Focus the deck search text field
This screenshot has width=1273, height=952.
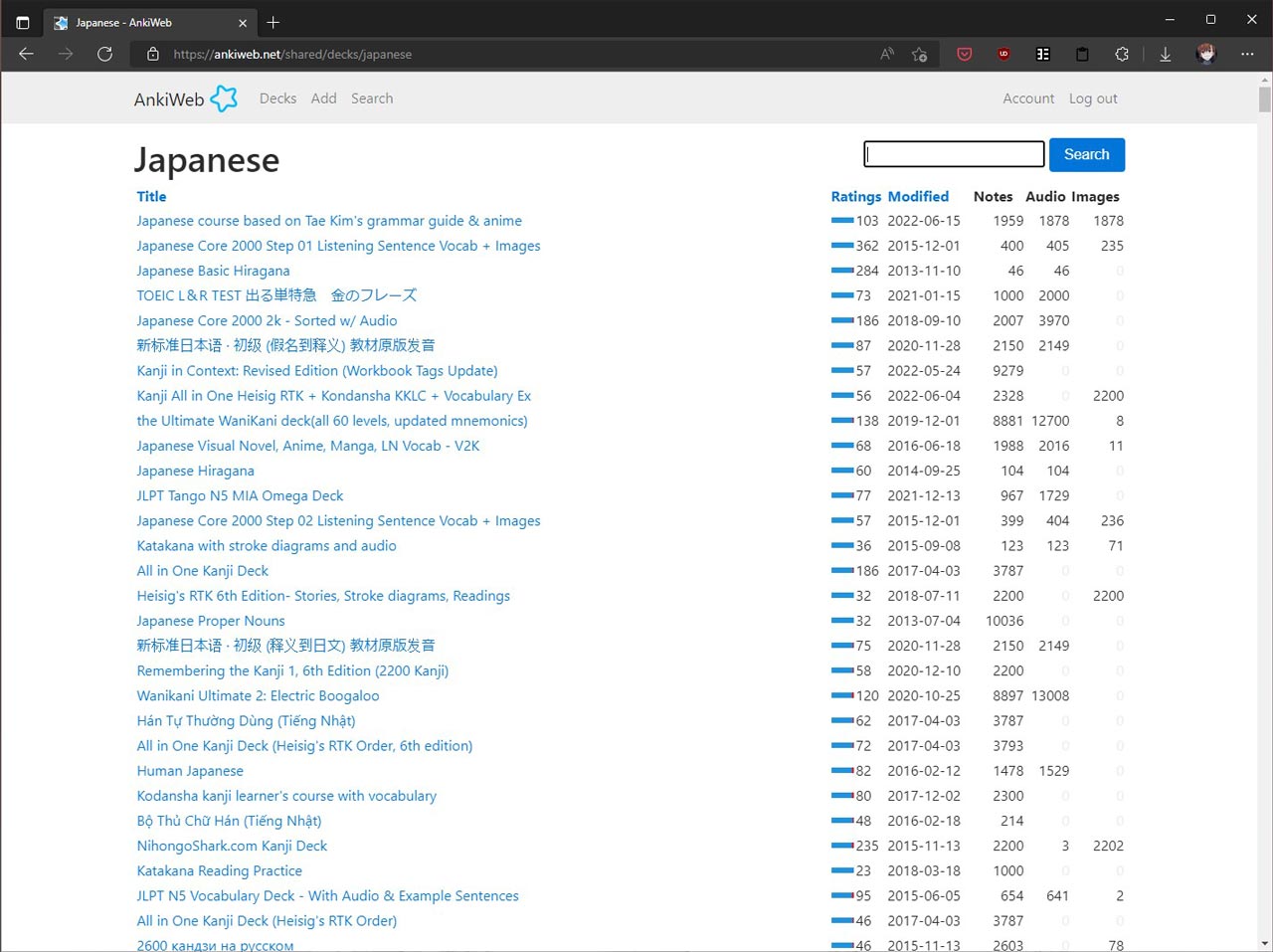point(954,154)
